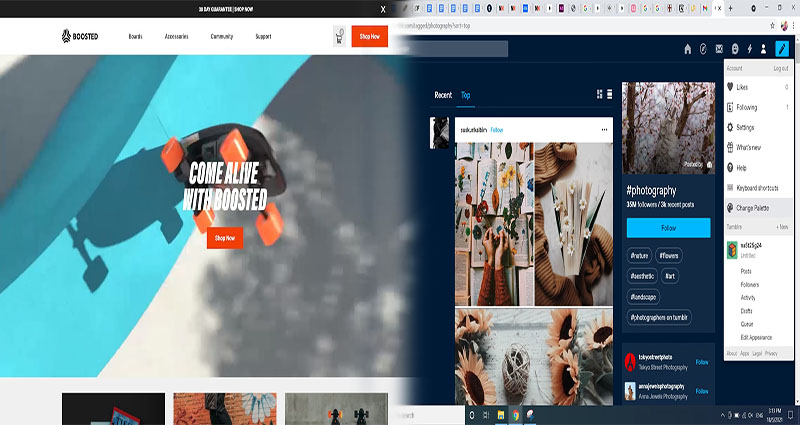800x425 pixels.
Task: Open the Tumblr activity lightning icon
Action: point(749,49)
